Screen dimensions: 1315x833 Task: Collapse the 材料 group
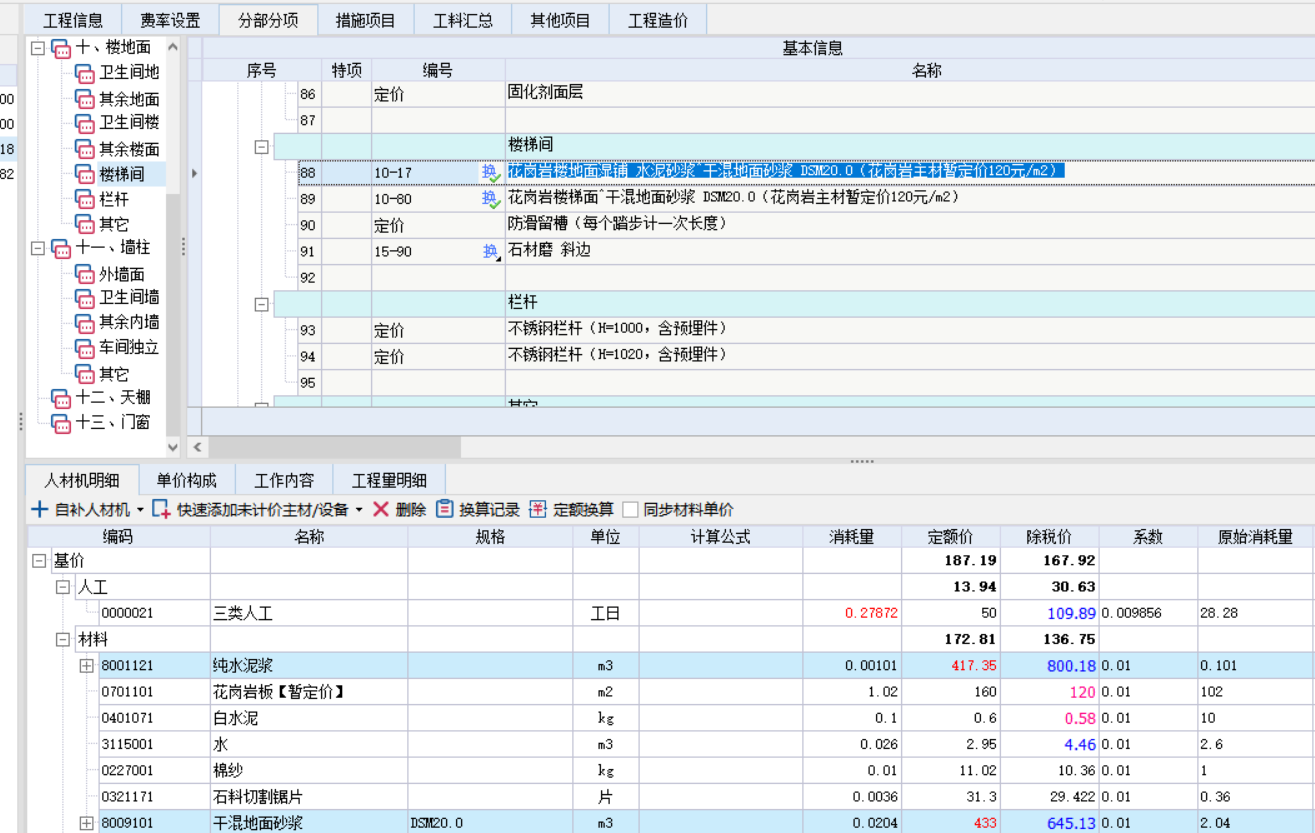63,639
